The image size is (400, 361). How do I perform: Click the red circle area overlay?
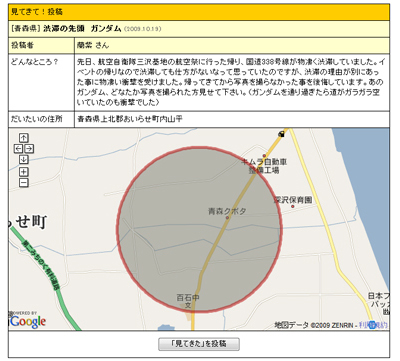tap(199, 229)
